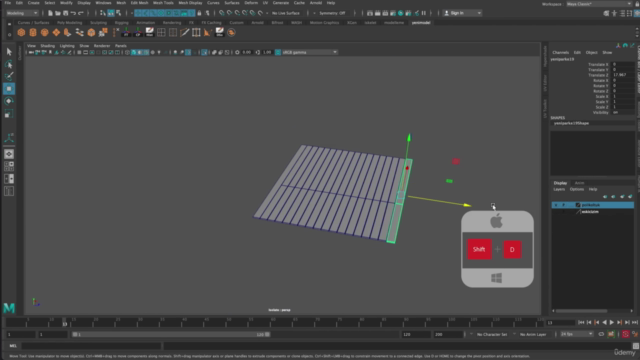Toggle the loop playback icon near fps
Screen dimensions: 640x360
pos(601,334)
